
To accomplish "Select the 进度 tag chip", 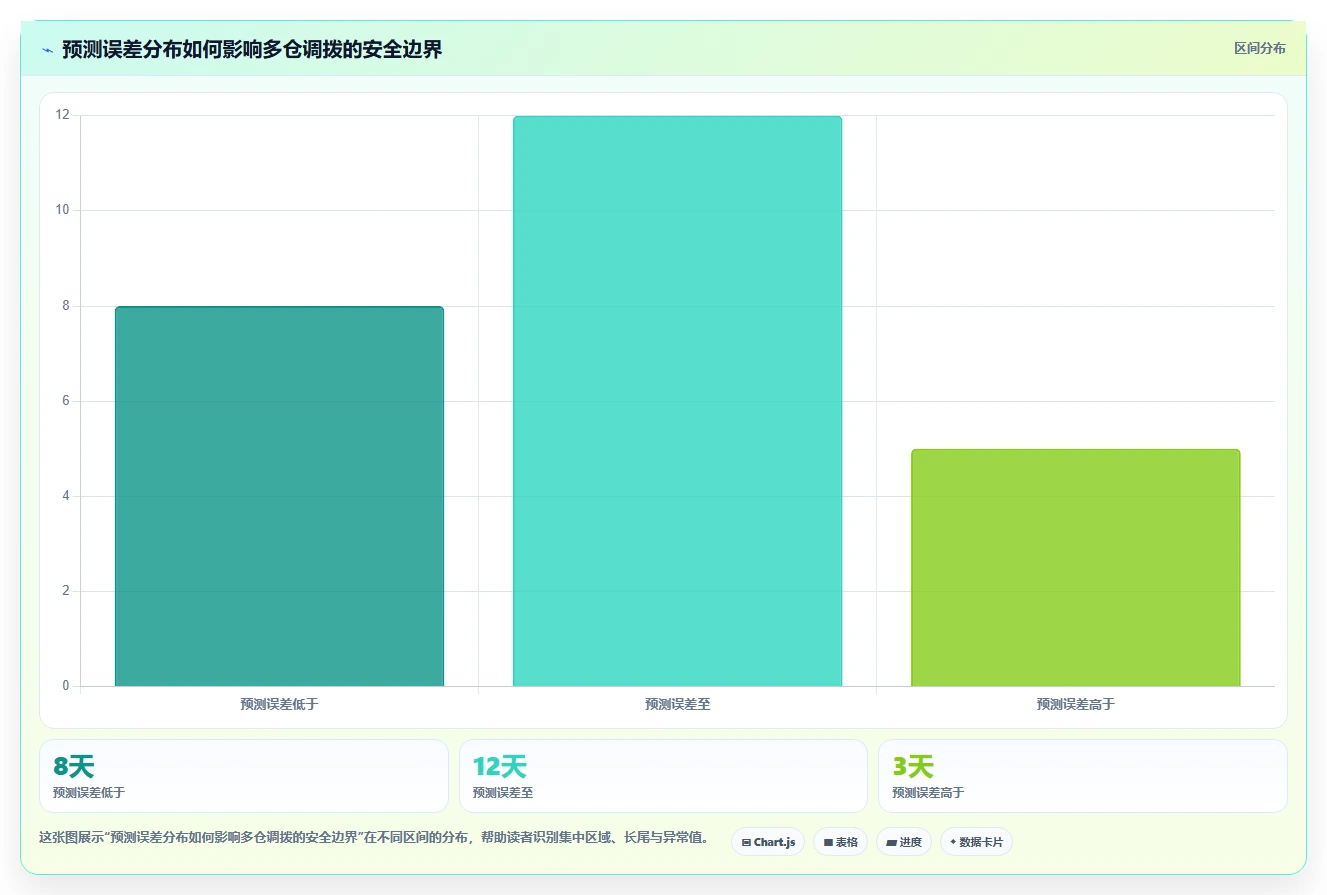I will tap(904, 842).
